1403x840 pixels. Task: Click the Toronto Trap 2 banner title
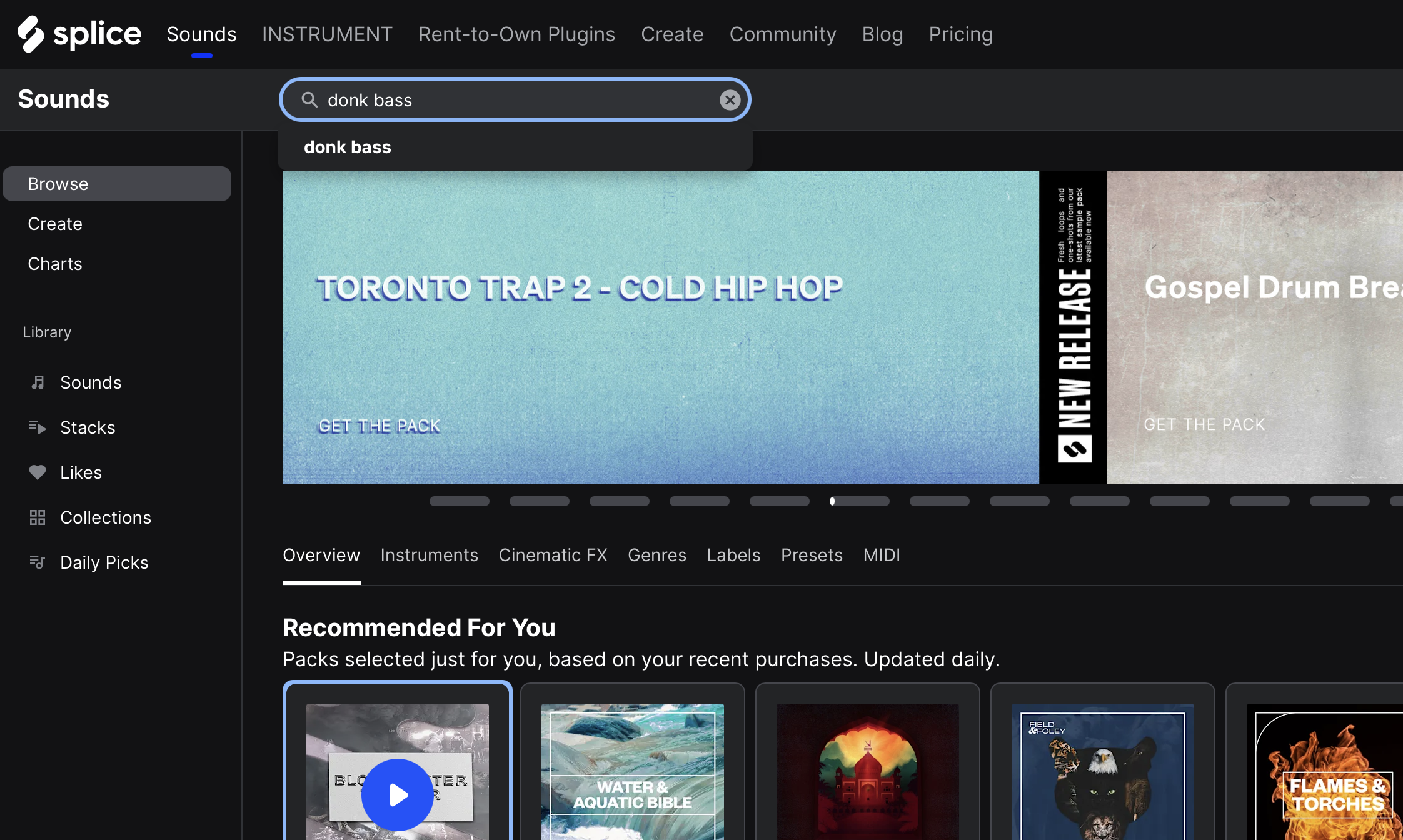click(580, 288)
